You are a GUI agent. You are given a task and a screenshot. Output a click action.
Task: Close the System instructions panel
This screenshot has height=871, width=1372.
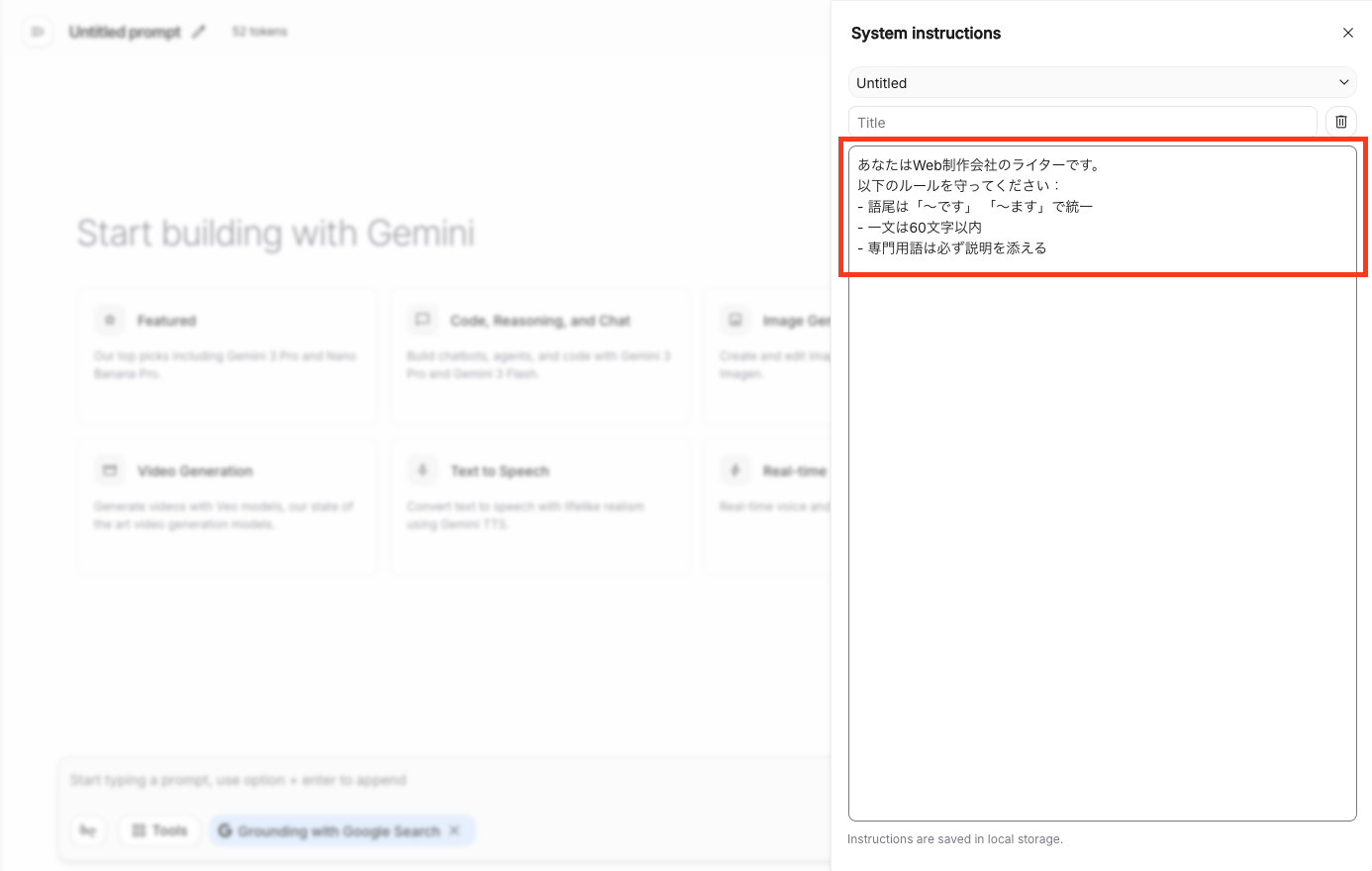[1347, 33]
